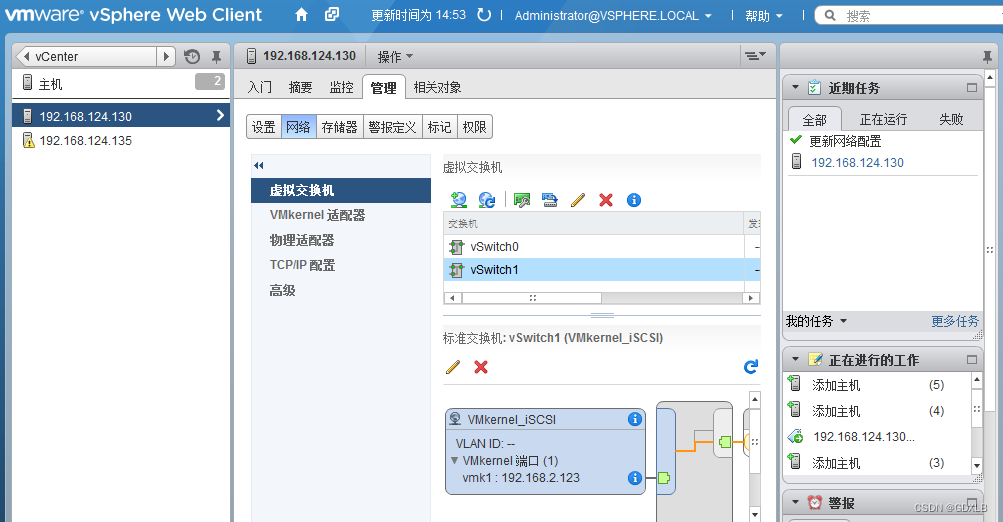Click the add host networking icon
The width and height of the screenshot is (1003, 522).
pyautogui.click(x=458, y=200)
